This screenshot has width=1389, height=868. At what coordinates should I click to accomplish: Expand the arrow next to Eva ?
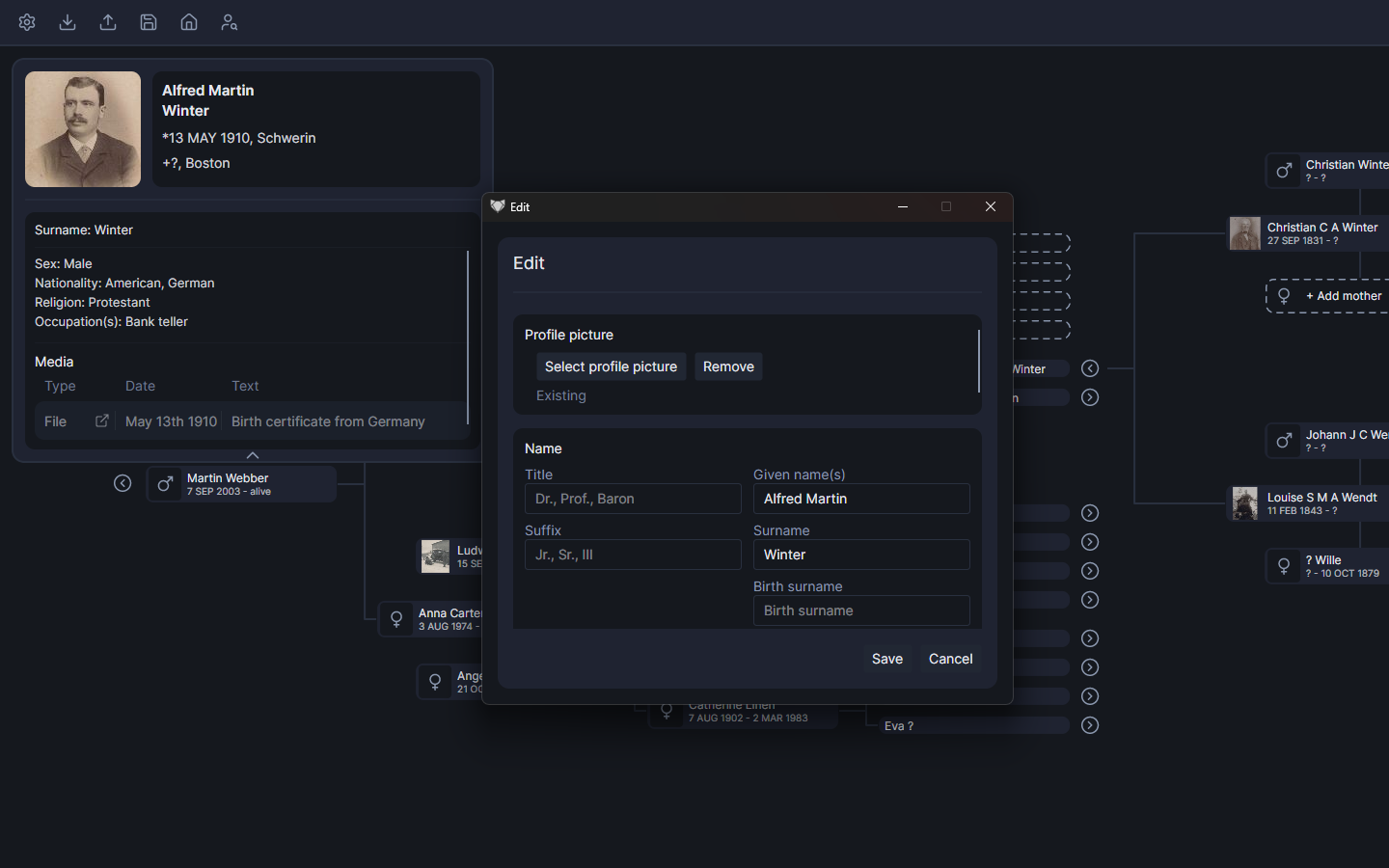click(1090, 725)
